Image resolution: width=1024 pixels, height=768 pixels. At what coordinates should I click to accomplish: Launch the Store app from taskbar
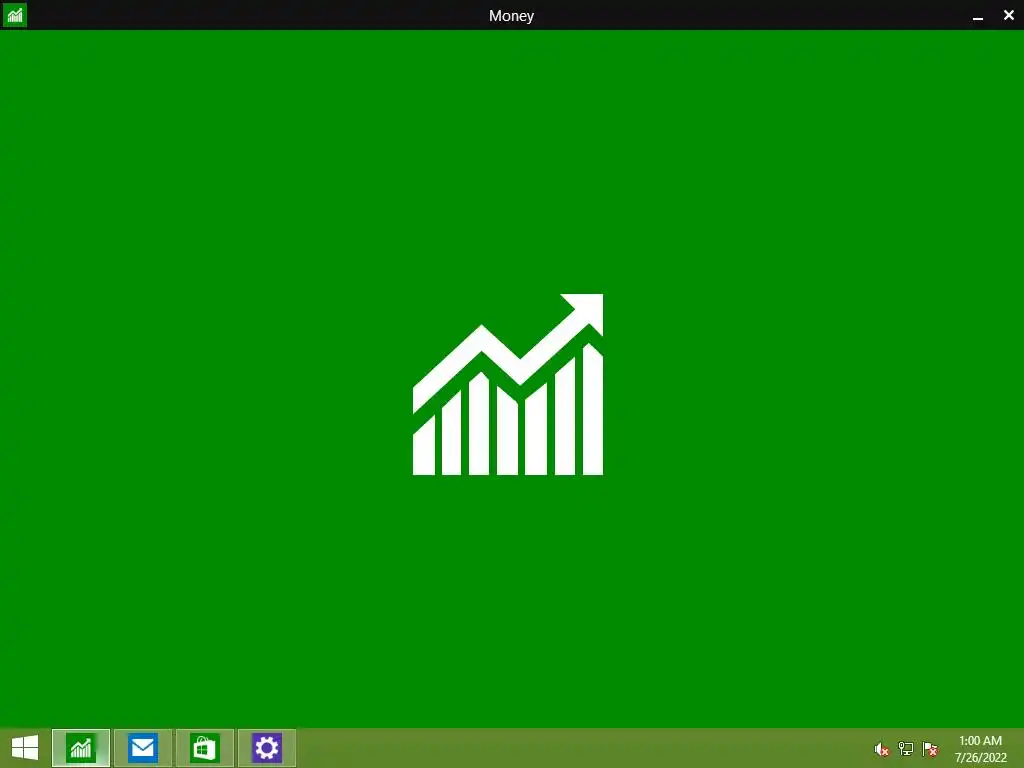click(x=205, y=748)
